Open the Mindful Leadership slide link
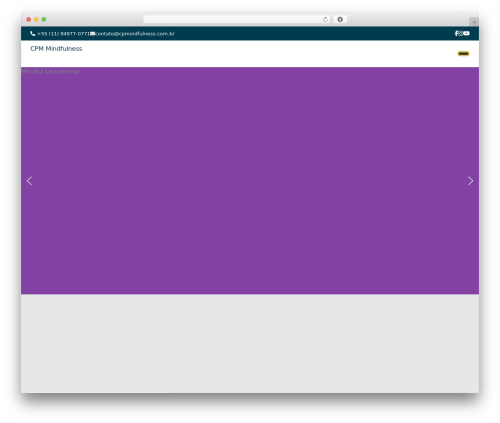 (x=50, y=71)
